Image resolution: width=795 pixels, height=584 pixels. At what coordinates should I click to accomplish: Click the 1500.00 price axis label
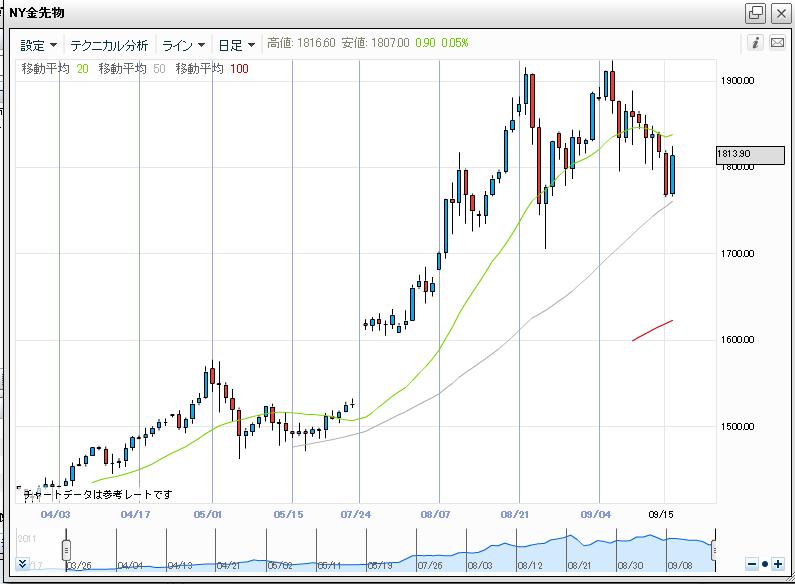pyautogui.click(x=737, y=426)
